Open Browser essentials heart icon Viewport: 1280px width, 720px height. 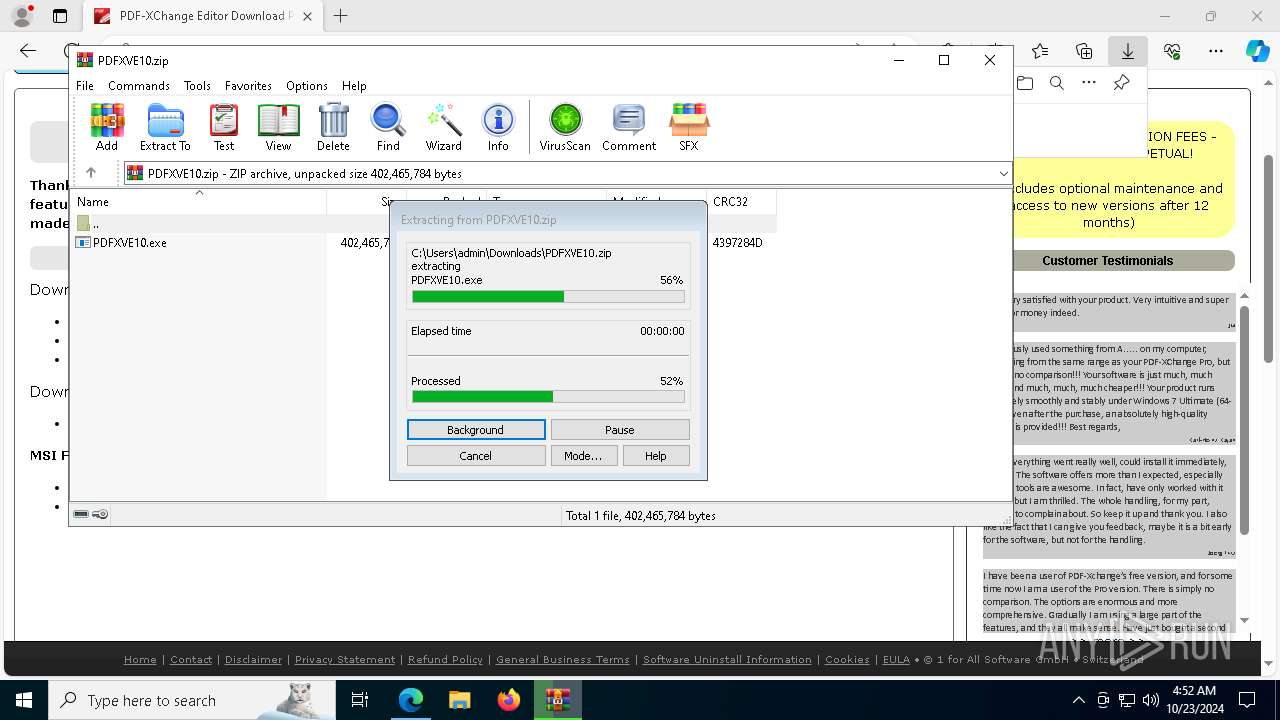(x=1172, y=51)
